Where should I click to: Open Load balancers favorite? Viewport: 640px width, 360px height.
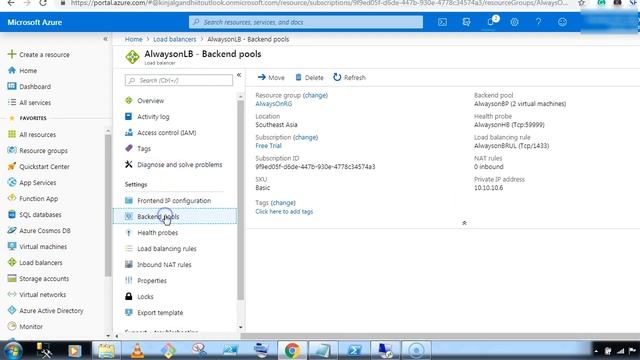click(35, 262)
